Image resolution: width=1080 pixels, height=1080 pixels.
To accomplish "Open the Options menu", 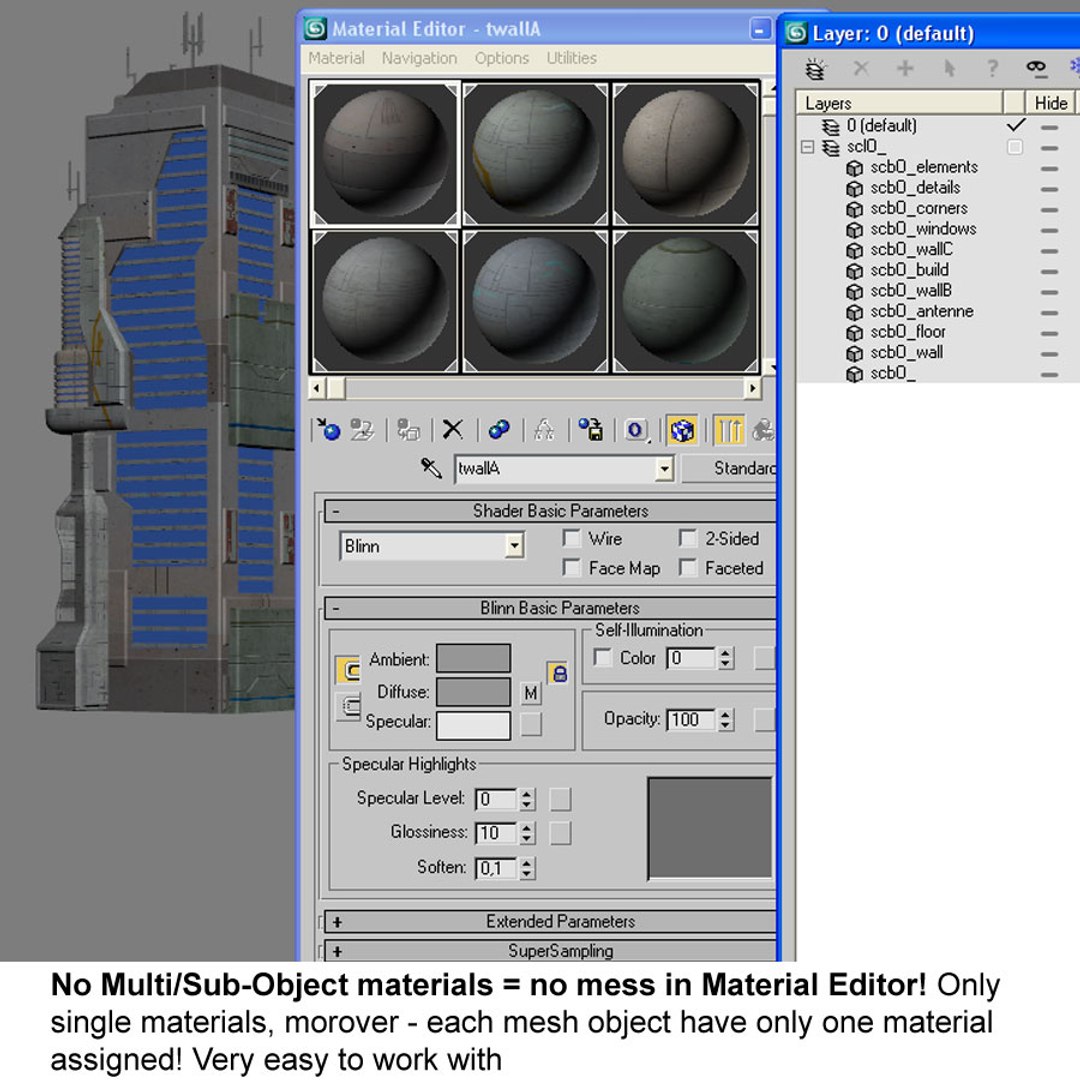I will 501,58.
